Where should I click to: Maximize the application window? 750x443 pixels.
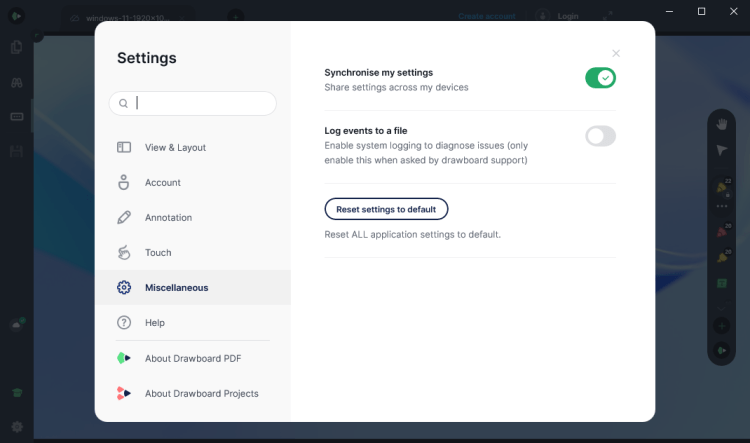pos(701,11)
